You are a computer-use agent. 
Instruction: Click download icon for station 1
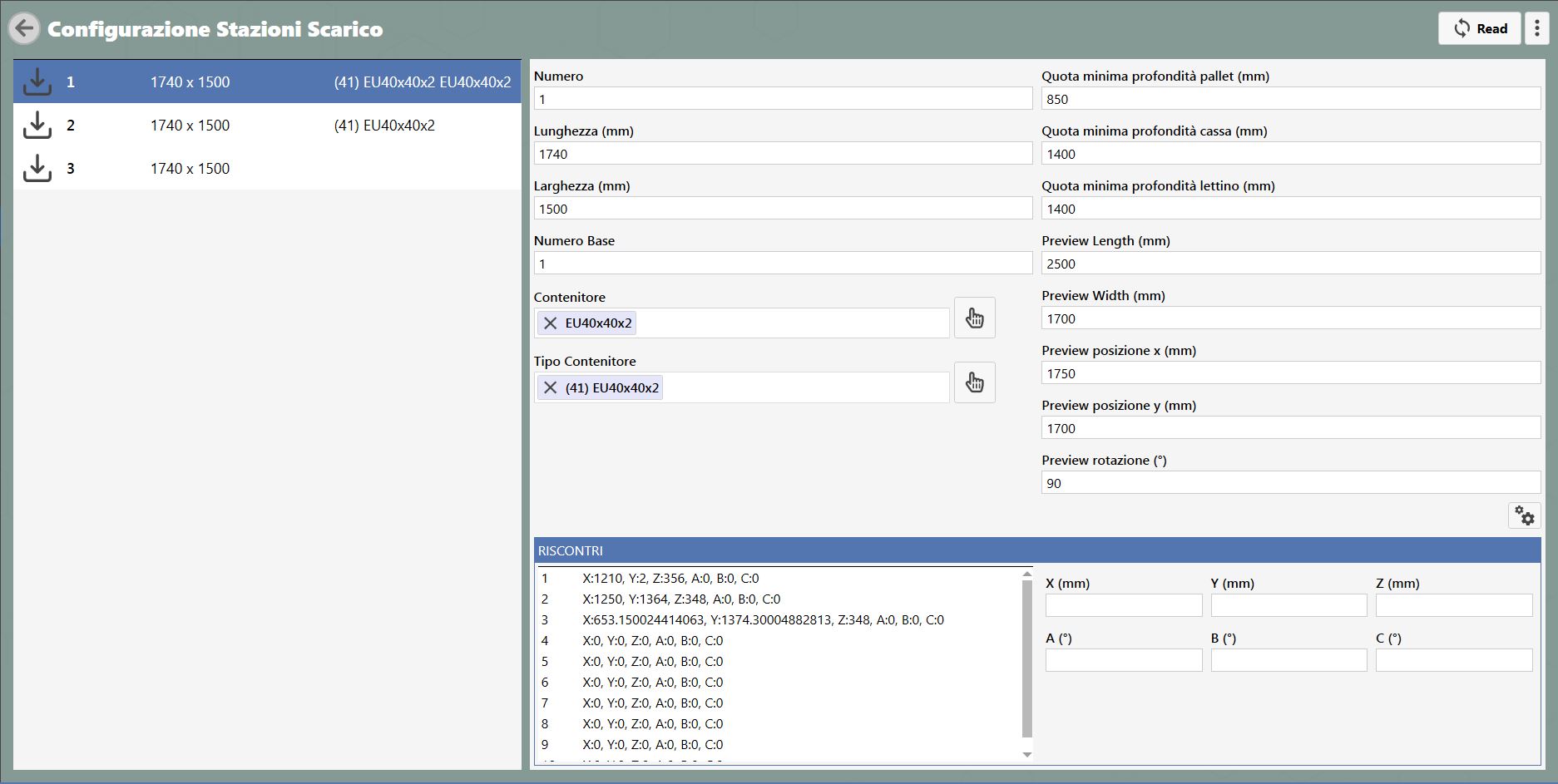[x=37, y=81]
